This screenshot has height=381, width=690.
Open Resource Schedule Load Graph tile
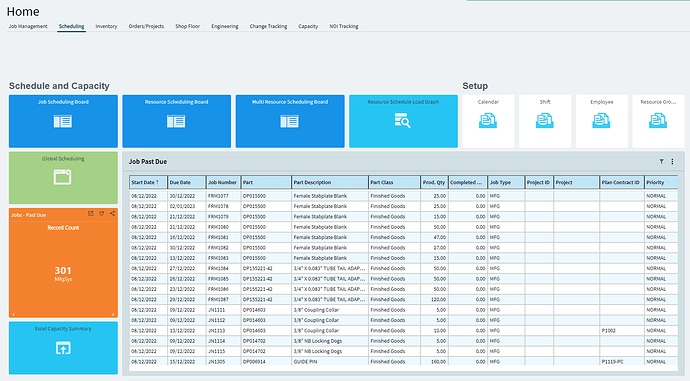(403, 121)
